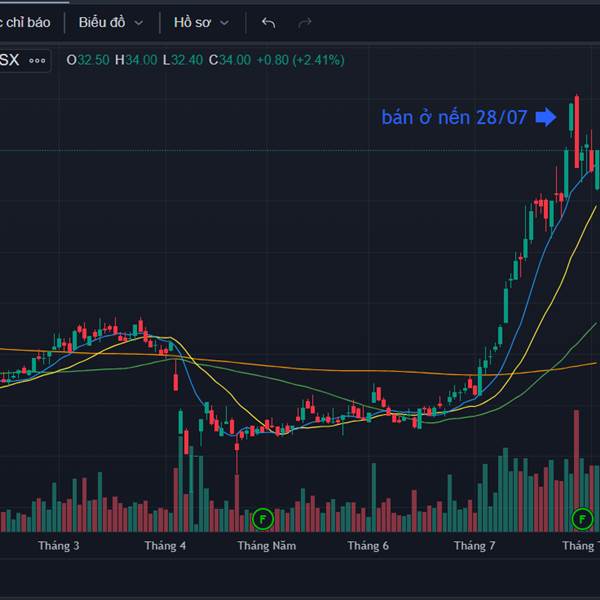Click the SX symbol label

click(9, 60)
